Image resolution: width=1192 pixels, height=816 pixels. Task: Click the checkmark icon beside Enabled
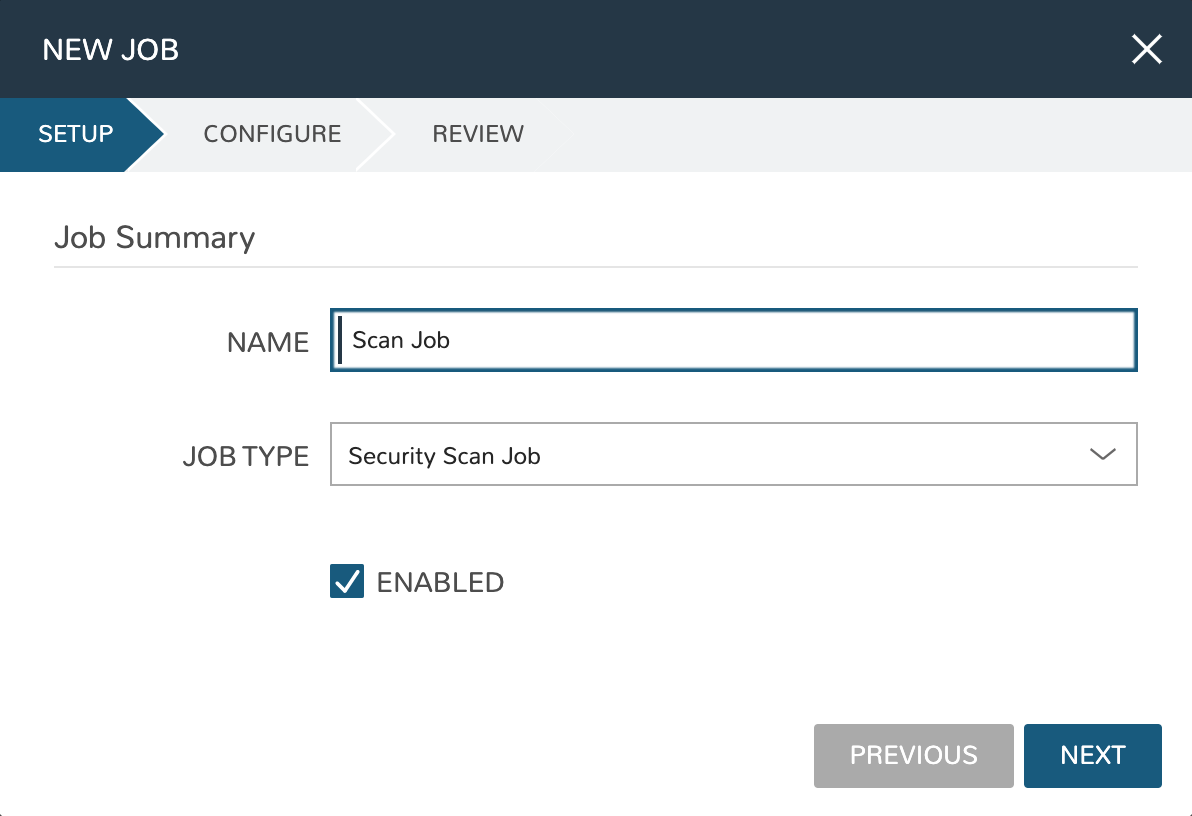(x=347, y=581)
